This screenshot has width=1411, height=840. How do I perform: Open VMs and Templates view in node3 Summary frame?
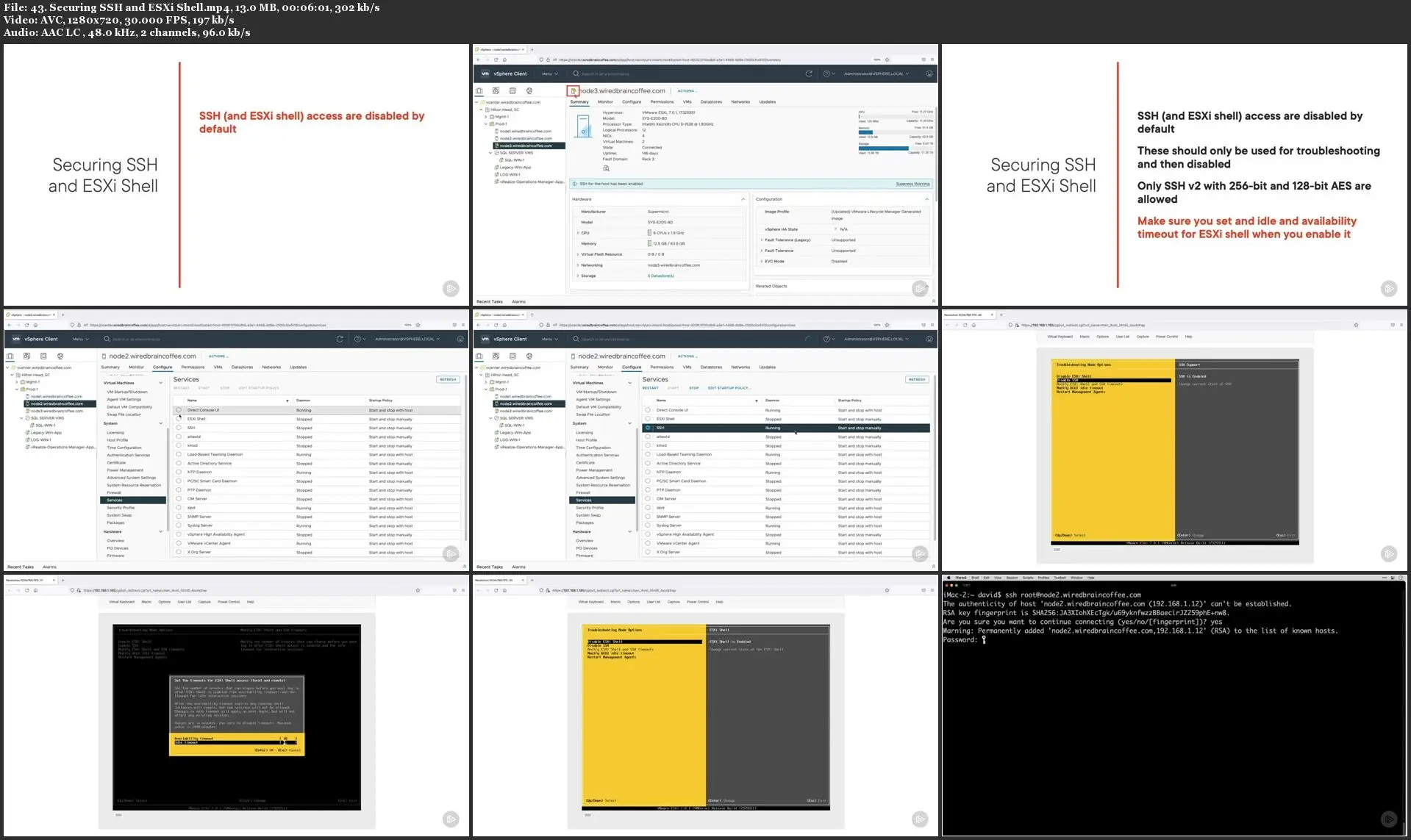tap(496, 91)
